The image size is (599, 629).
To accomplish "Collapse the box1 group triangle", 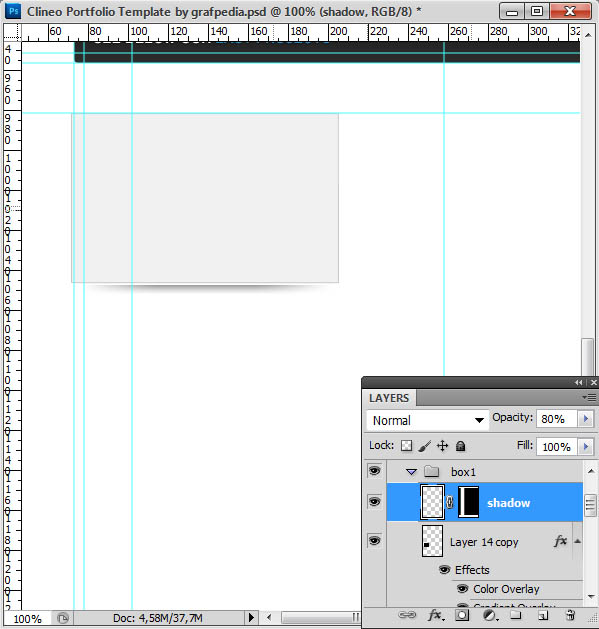I will tap(411, 472).
